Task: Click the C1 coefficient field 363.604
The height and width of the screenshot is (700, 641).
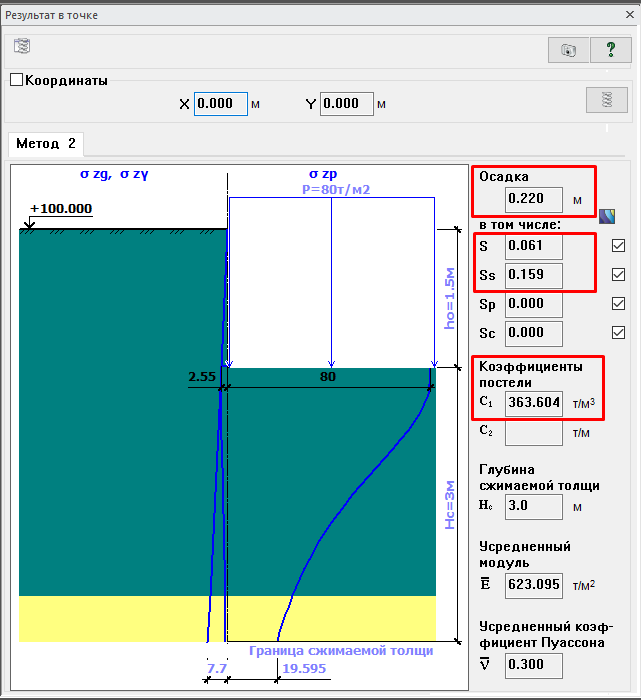Action: (533, 403)
